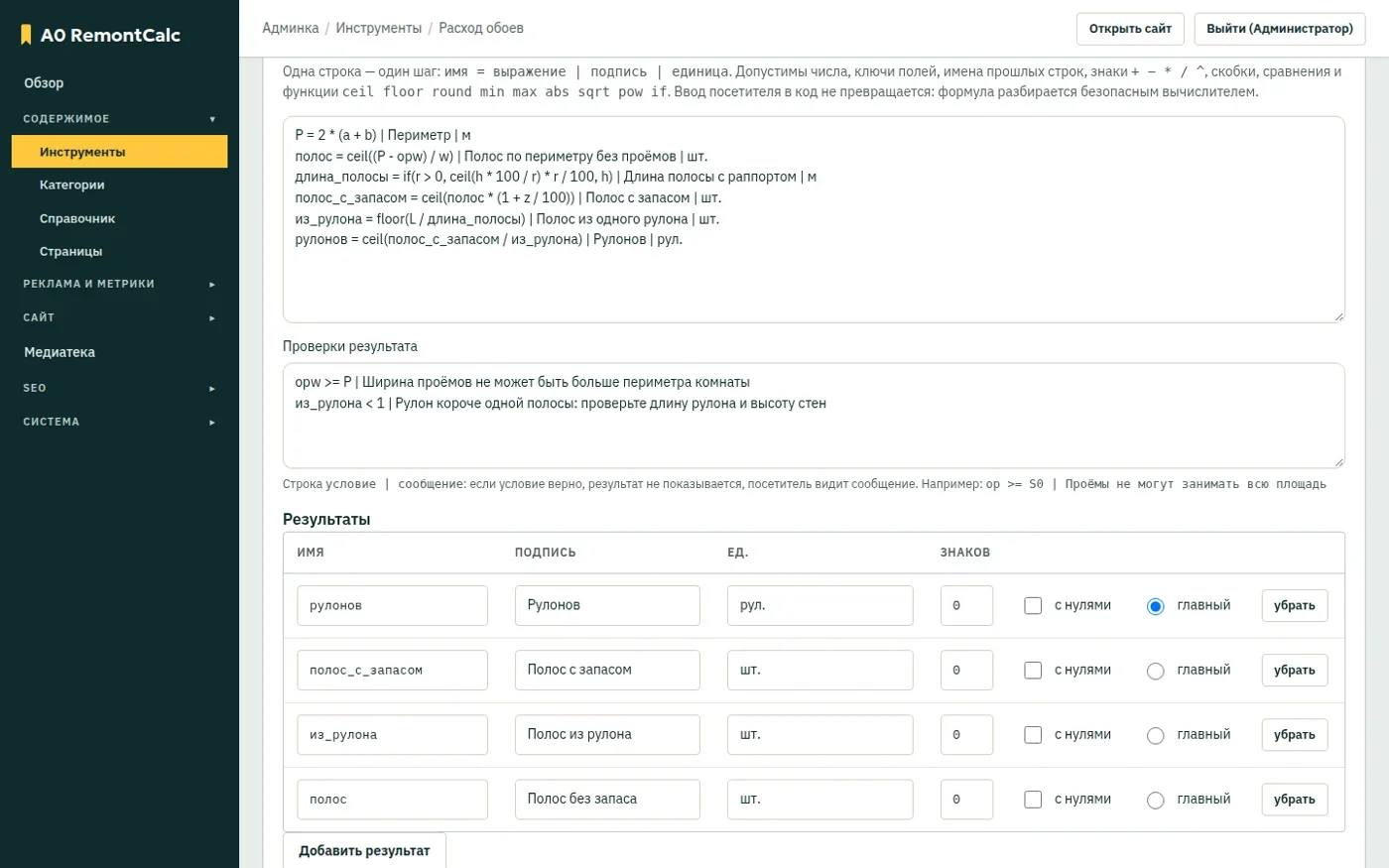1389x868 pixels.
Task: Check "с нулями" for the полос_с_запасом row
Action: tap(1033, 671)
